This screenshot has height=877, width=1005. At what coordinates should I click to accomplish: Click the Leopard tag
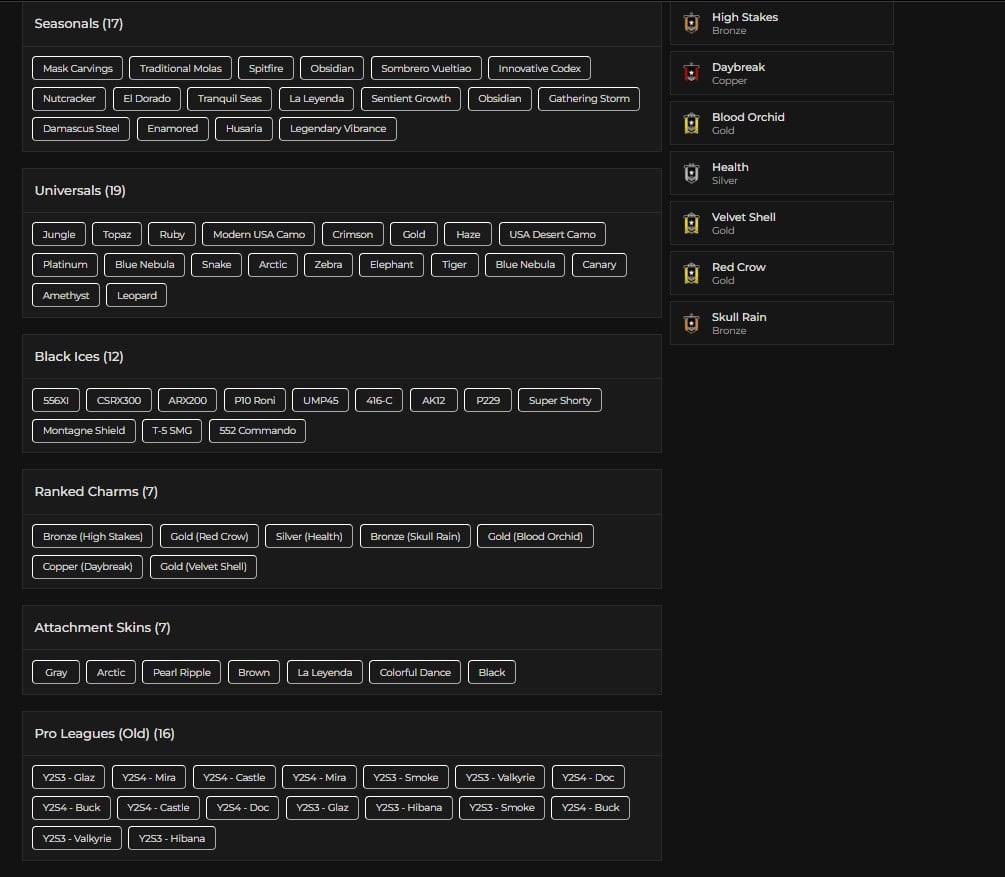[136, 295]
